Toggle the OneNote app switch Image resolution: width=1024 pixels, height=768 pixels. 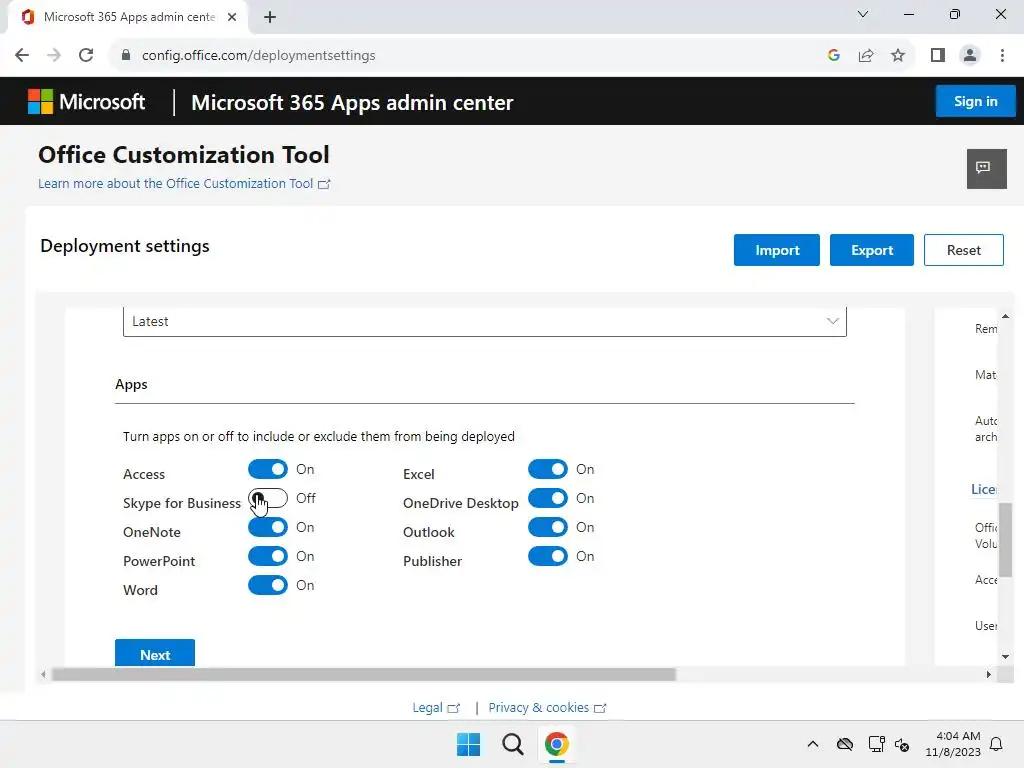pyautogui.click(x=268, y=527)
